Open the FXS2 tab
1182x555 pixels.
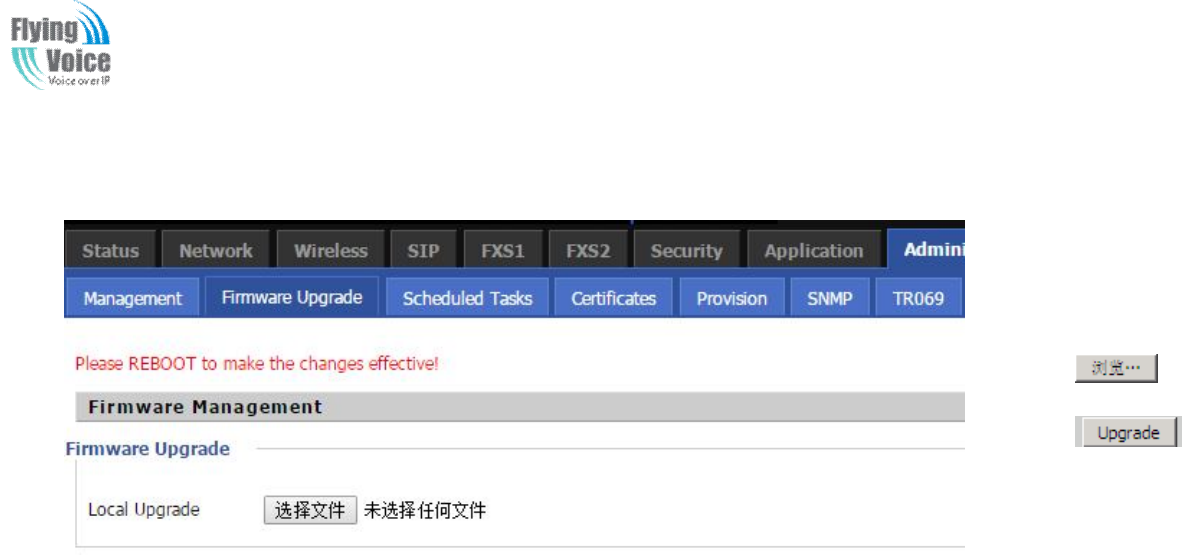pyautogui.click(x=588, y=250)
